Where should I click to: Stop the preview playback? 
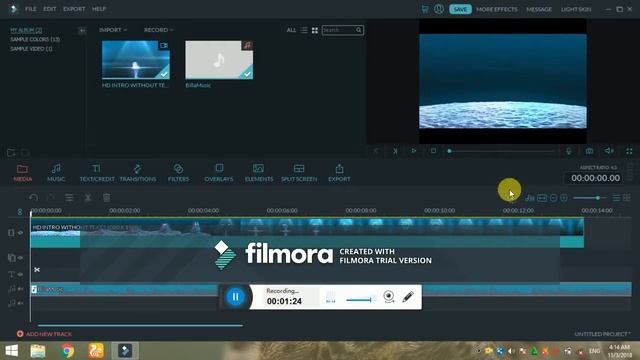(433, 151)
